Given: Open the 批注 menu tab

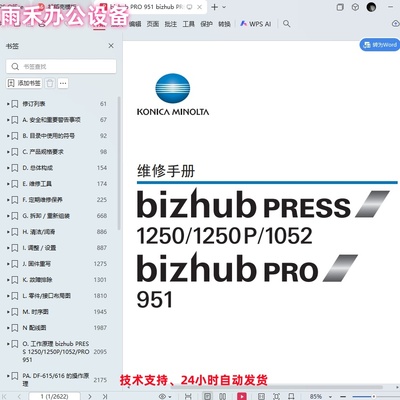Looking at the screenshot, I should pyautogui.click(x=171, y=24).
